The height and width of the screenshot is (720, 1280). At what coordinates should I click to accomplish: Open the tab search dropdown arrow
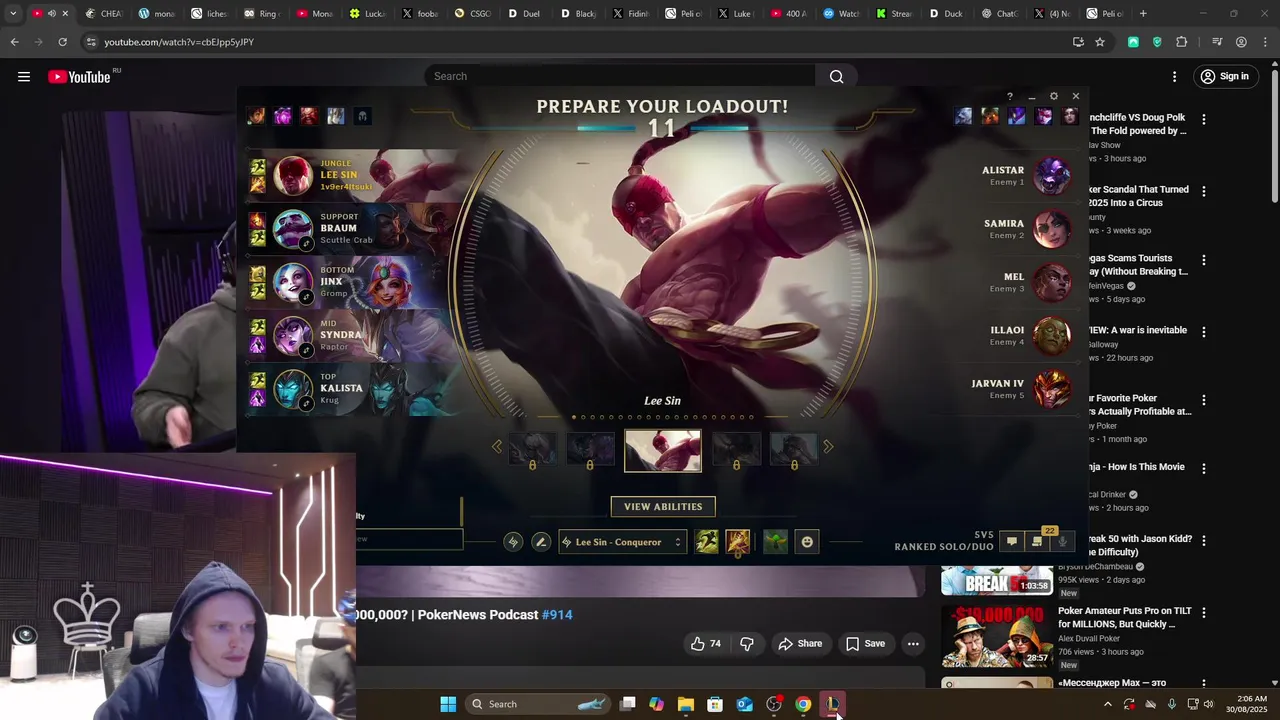(13, 14)
